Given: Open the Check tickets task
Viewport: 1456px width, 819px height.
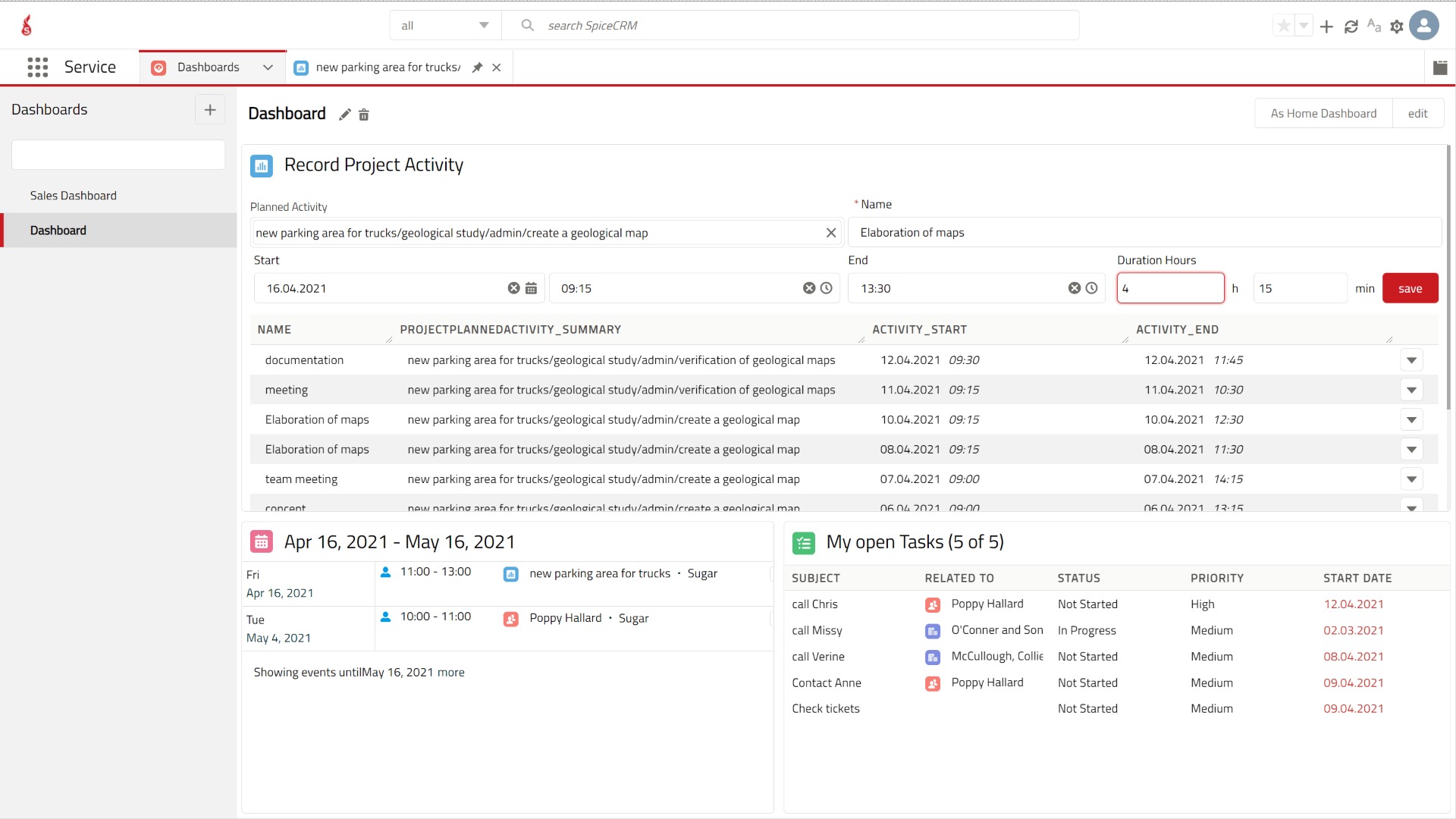Looking at the screenshot, I should click(x=826, y=709).
